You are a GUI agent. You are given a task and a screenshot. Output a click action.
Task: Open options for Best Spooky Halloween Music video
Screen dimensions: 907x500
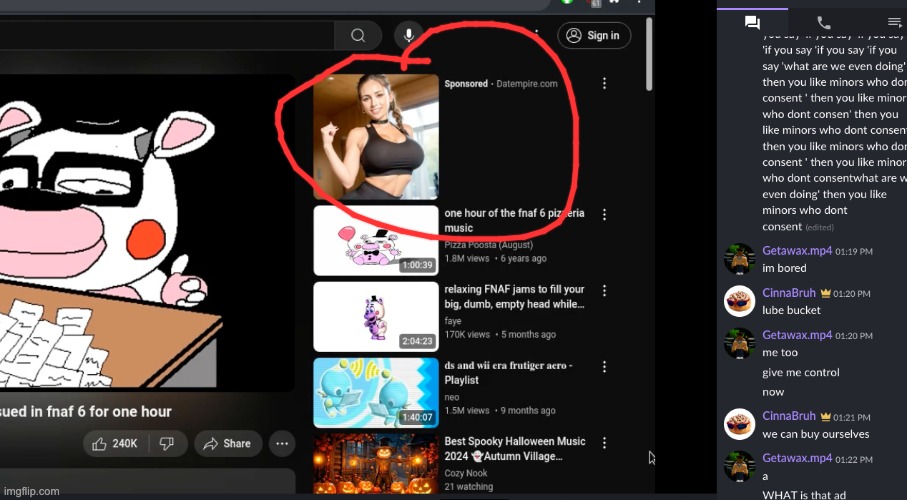604,443
